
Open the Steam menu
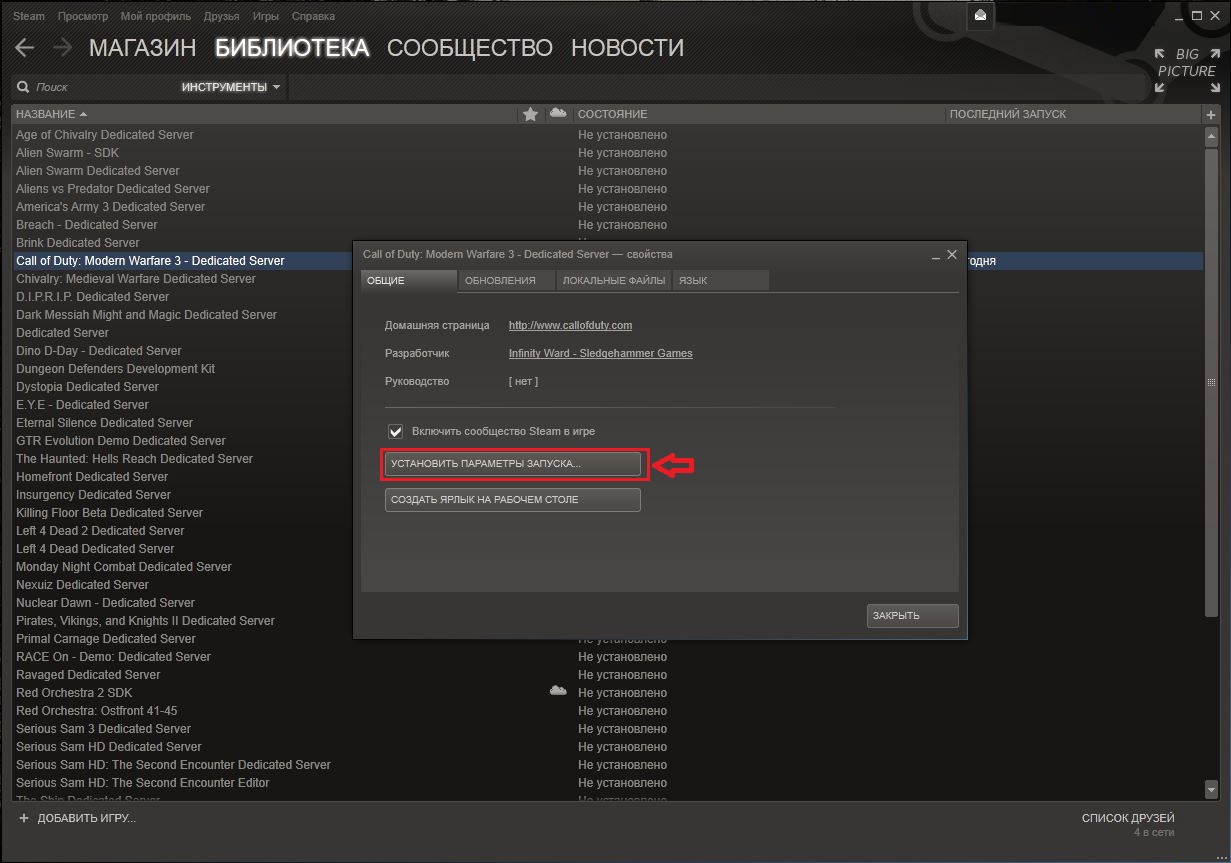[x=28, y=16]
